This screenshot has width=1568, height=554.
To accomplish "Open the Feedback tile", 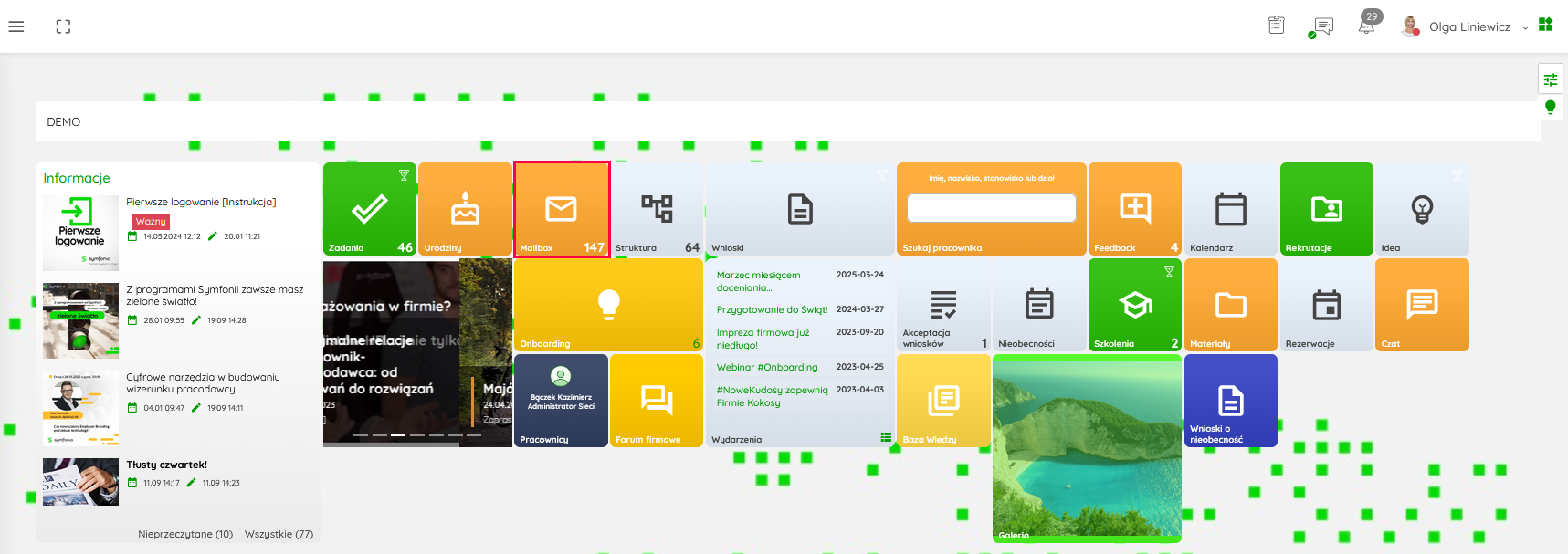I will pos(1134,210).
